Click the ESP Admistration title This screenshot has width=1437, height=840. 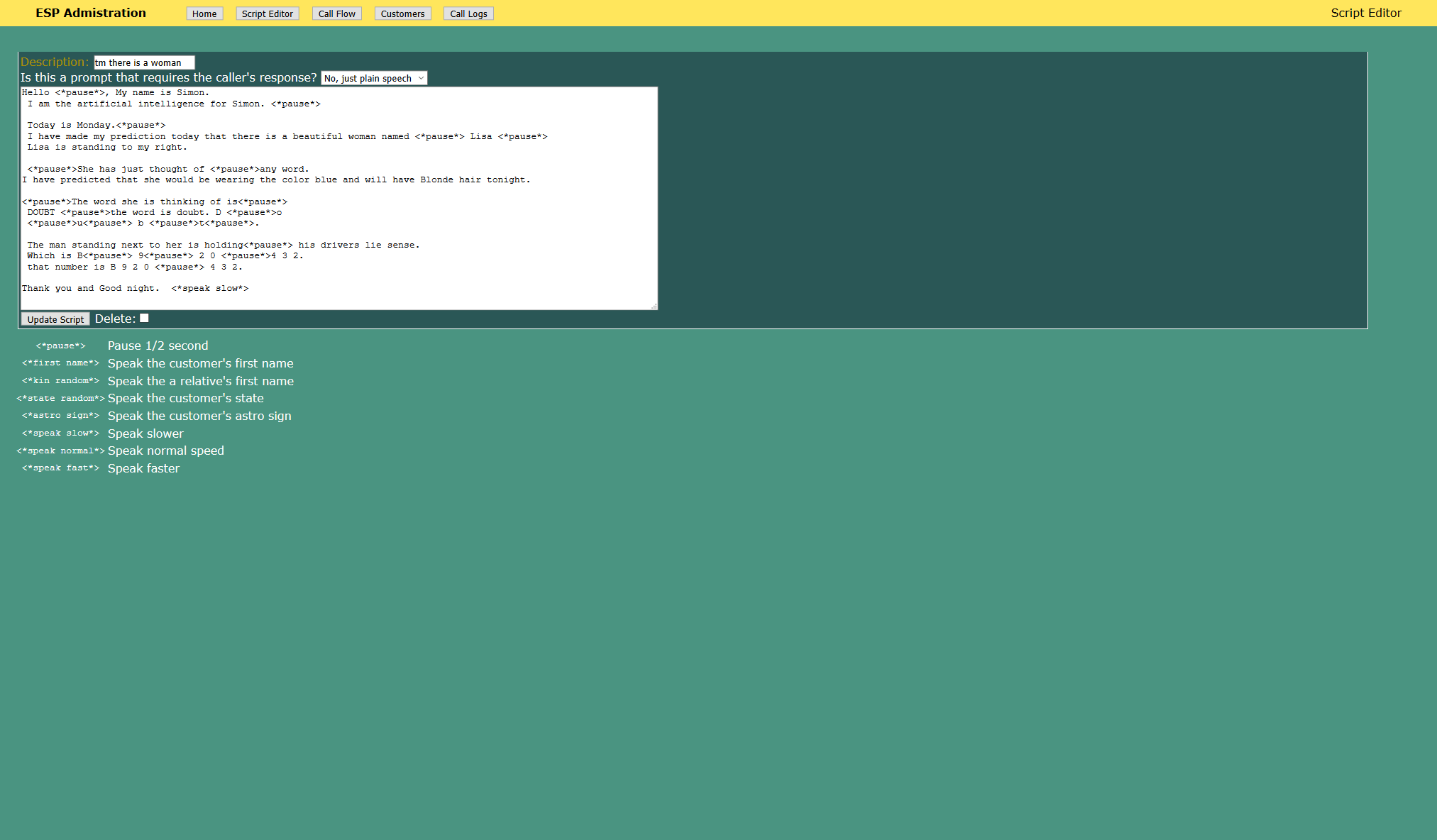(x=91, y=13)
